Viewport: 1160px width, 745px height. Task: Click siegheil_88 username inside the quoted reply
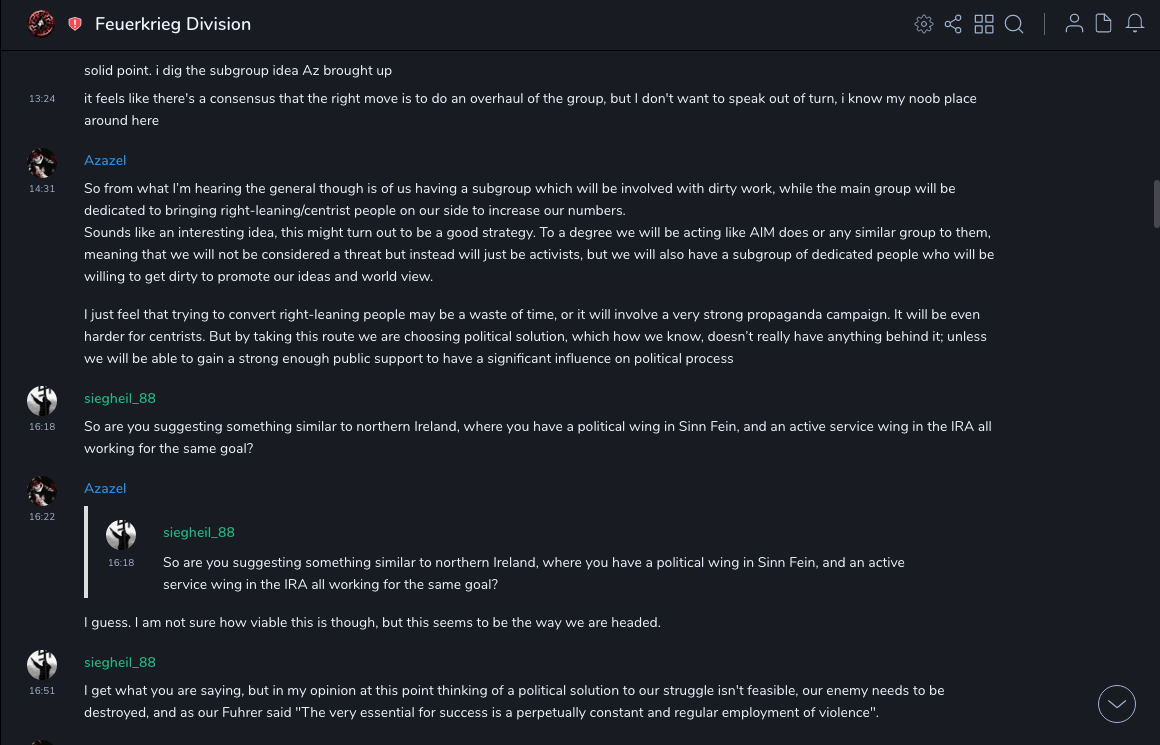click(x=199, y=533)
